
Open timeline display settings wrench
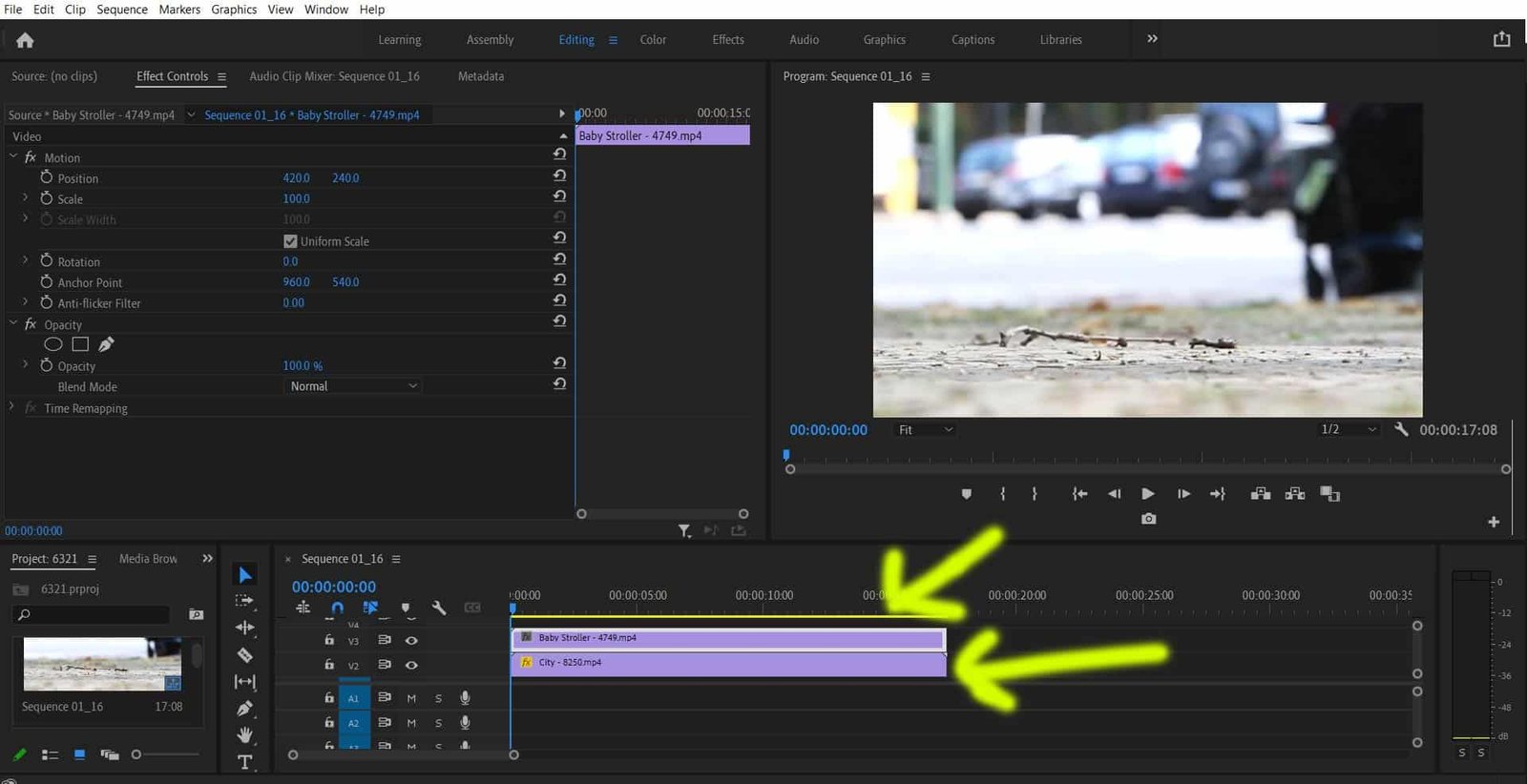439,608
